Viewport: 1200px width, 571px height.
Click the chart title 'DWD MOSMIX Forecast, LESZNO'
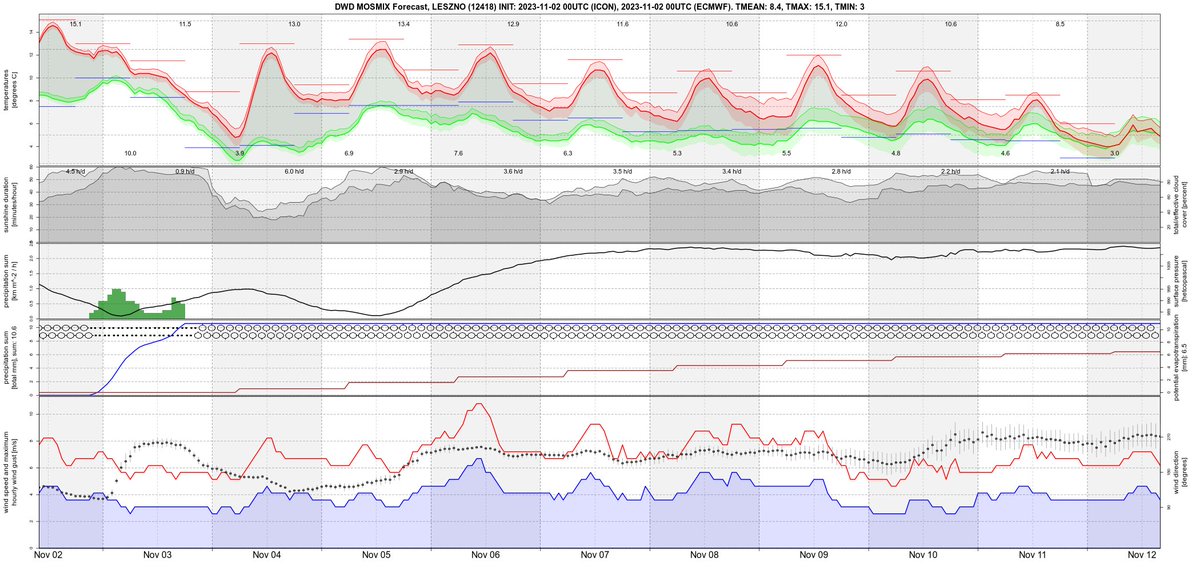[x=405, y=6]
